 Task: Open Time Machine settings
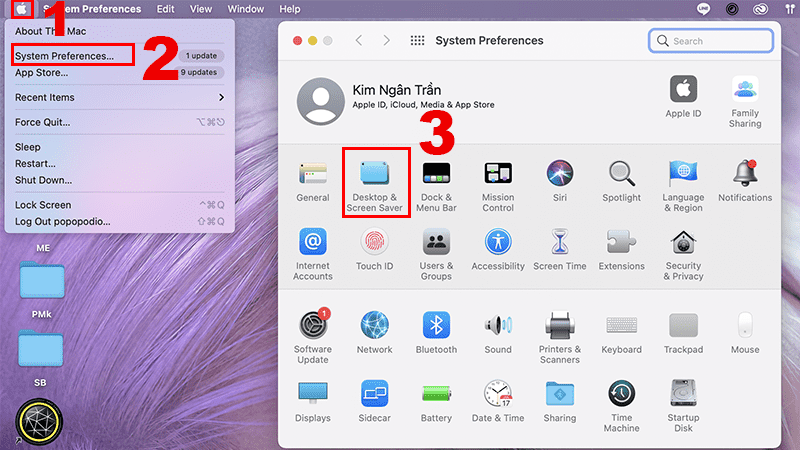pyautogui.click(x=621, y=406)
